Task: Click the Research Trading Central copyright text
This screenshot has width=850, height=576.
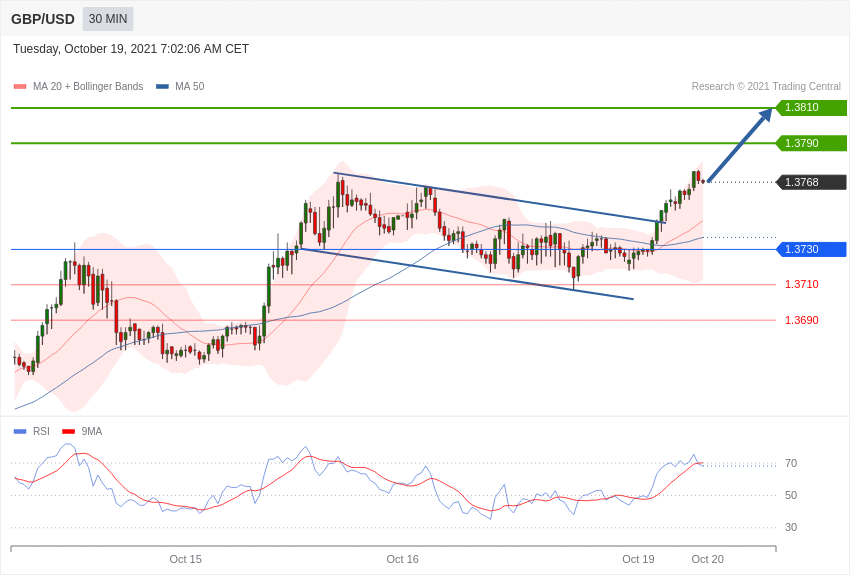Action: [x=766, y=87]
